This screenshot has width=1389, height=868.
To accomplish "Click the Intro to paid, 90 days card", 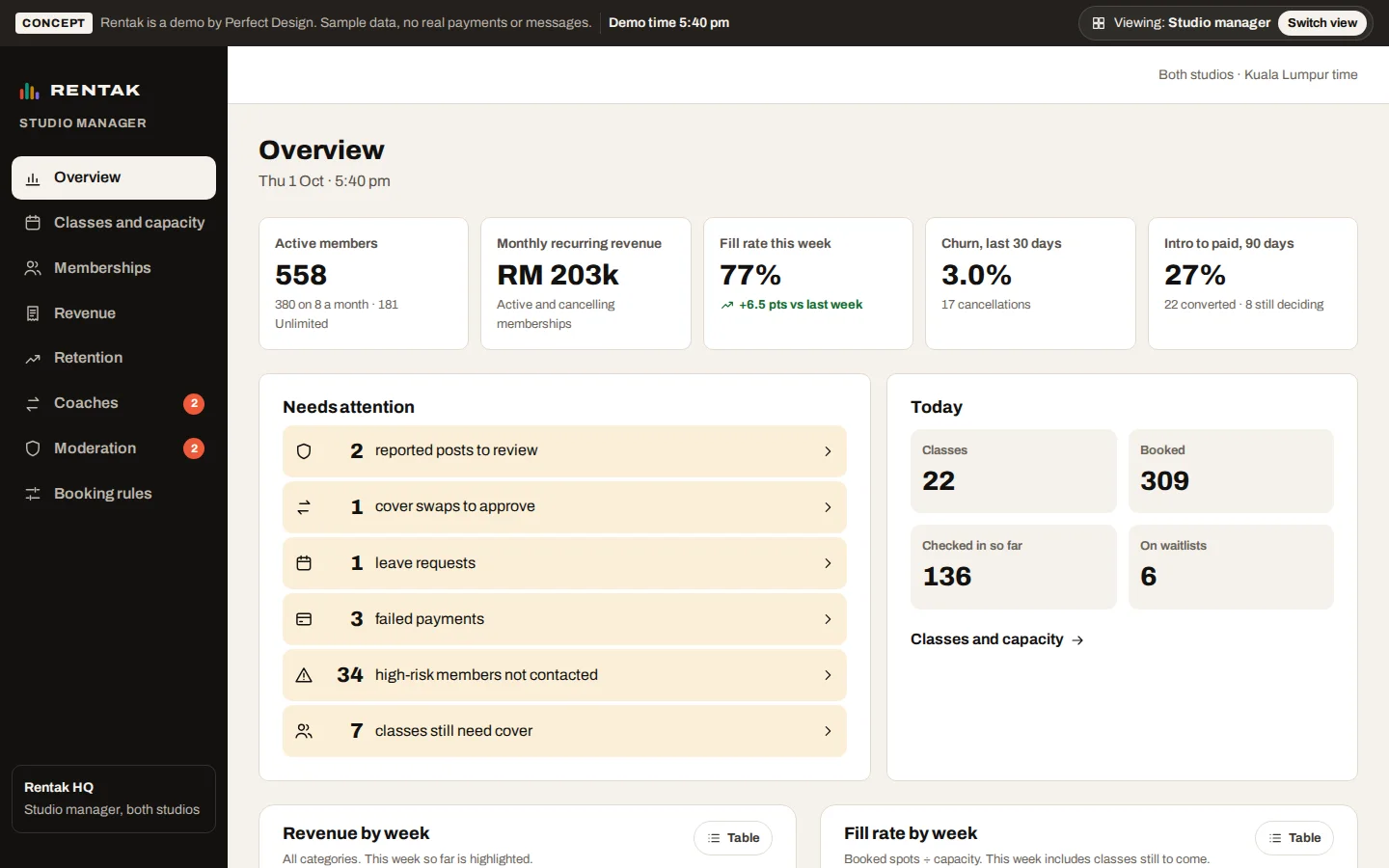I will click(1253, 284).
